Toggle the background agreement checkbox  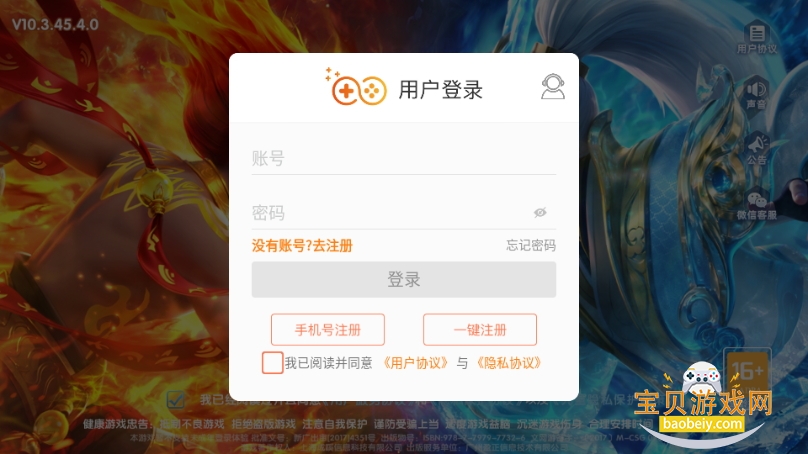(175, 399)
